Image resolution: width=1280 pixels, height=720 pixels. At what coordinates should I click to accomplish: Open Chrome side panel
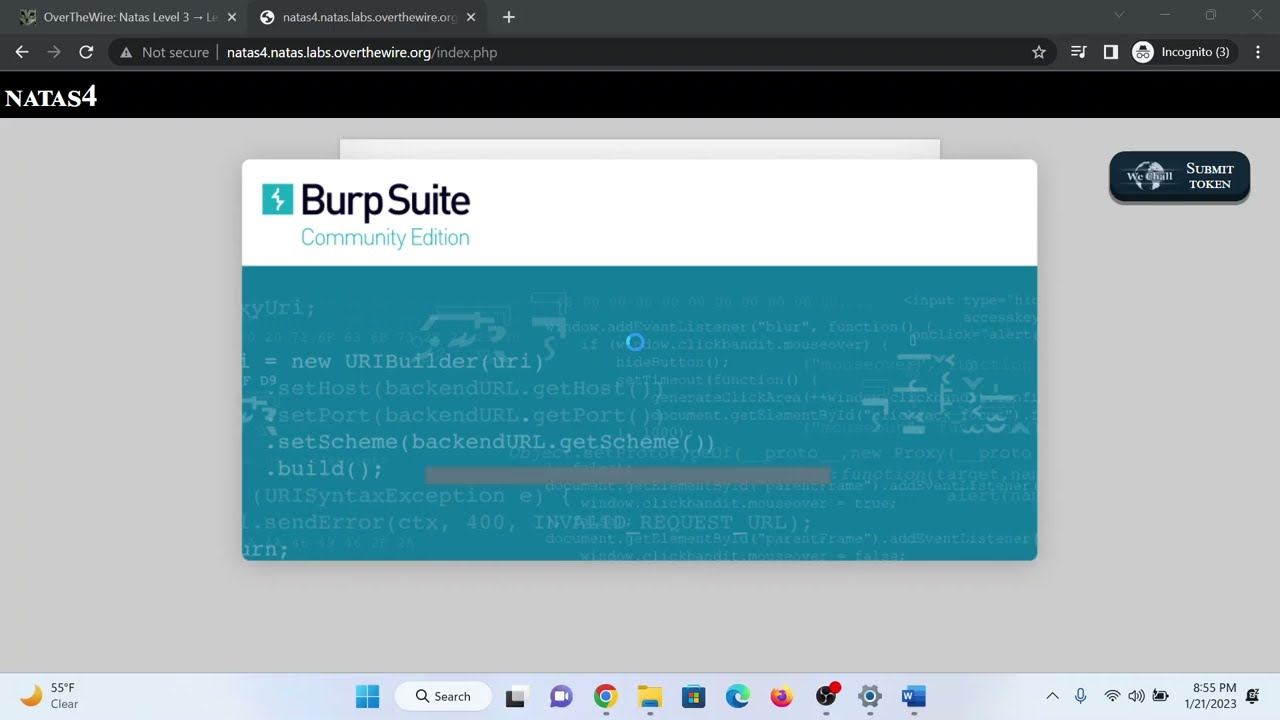click(x=1110, y=52)
